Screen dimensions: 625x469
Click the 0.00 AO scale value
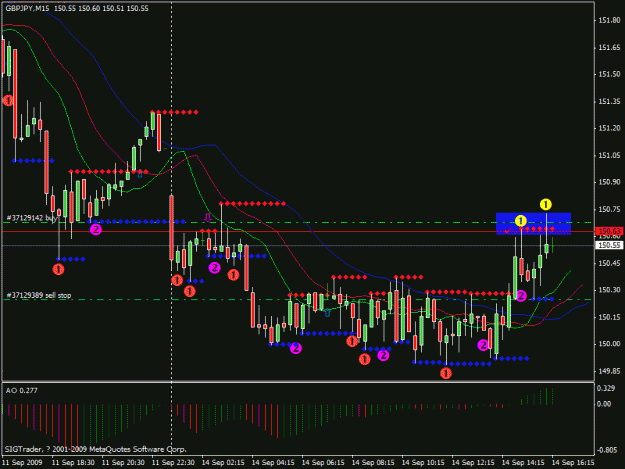point(604,404)
